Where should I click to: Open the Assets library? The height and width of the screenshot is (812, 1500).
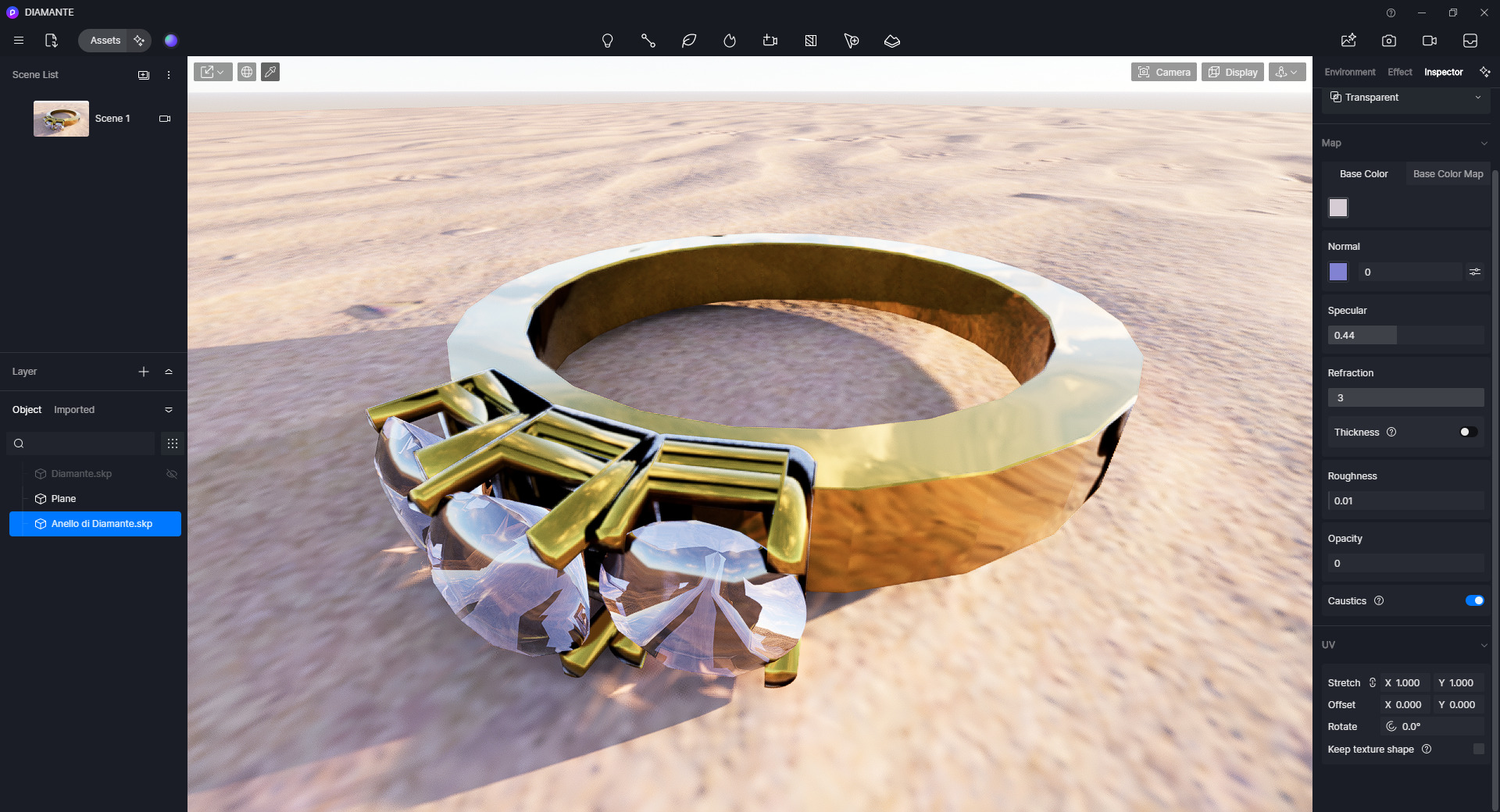[x=105, y=41]
